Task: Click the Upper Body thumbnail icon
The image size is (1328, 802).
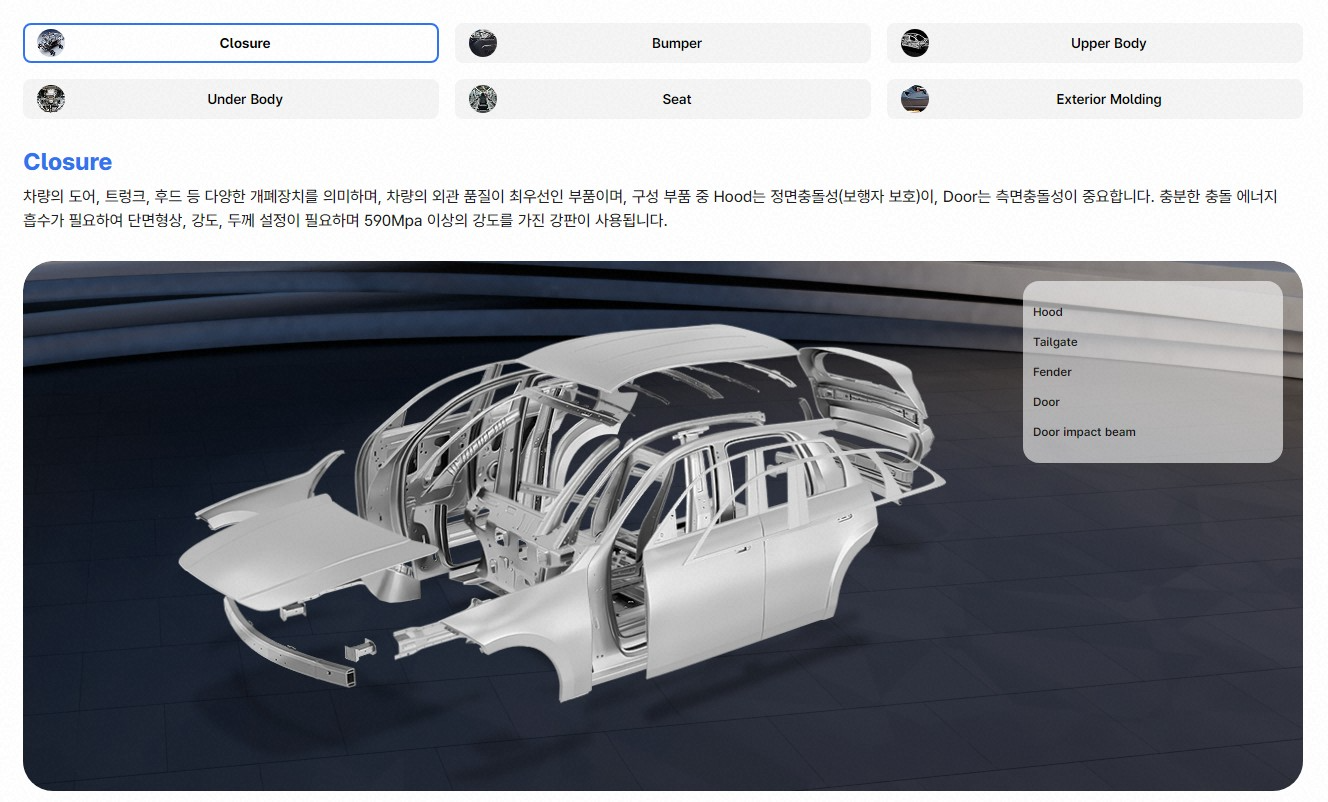Action: pos(914,43)
